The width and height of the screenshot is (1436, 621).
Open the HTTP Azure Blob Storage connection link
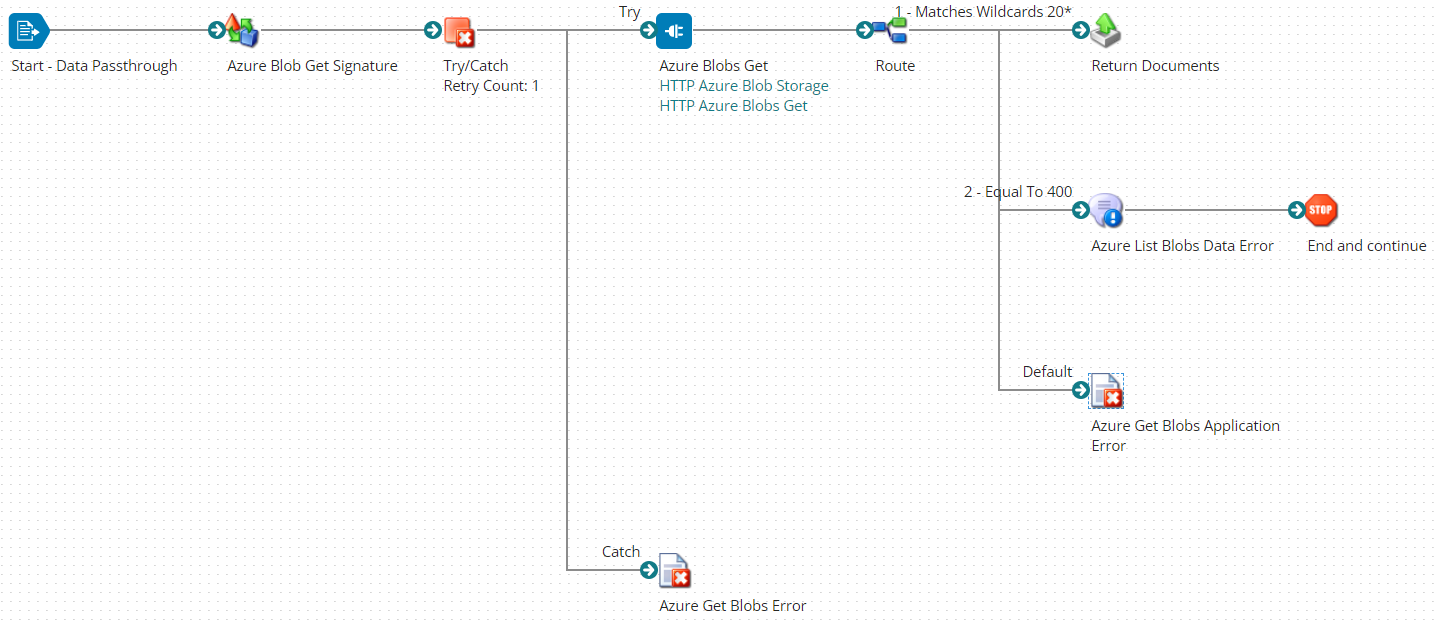pyautogui.click(x=743, y=85)
